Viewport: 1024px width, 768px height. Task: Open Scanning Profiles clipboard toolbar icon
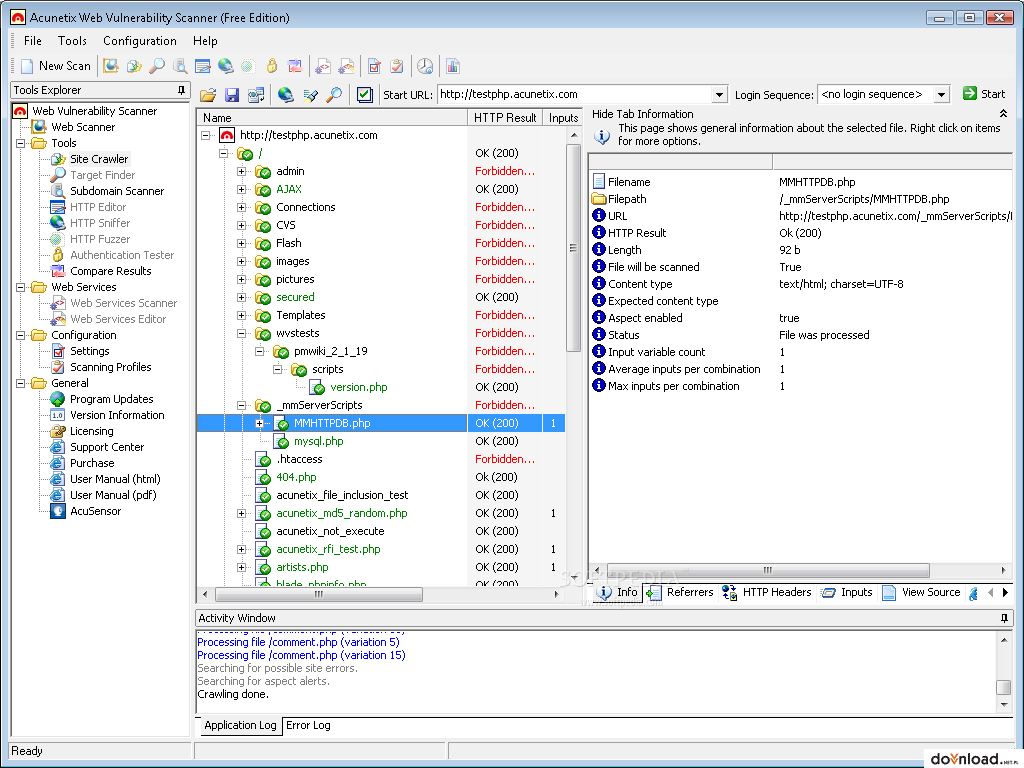pyautogui.click(x=396, y=66)
